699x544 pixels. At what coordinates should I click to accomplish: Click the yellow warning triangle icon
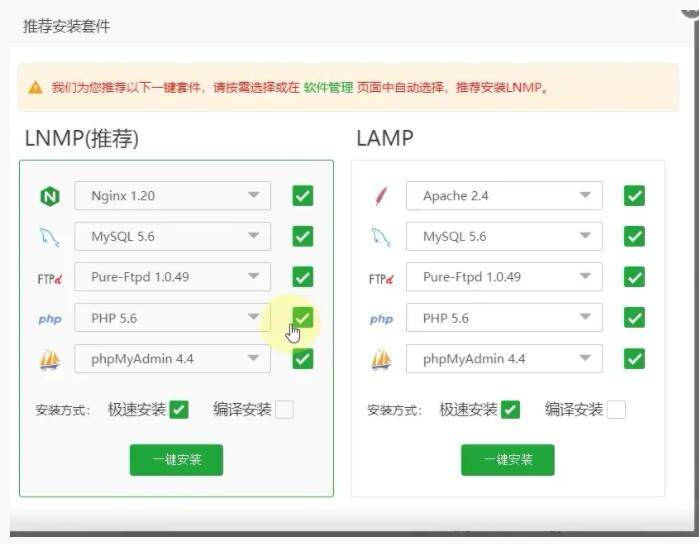[x=35, y=88]
